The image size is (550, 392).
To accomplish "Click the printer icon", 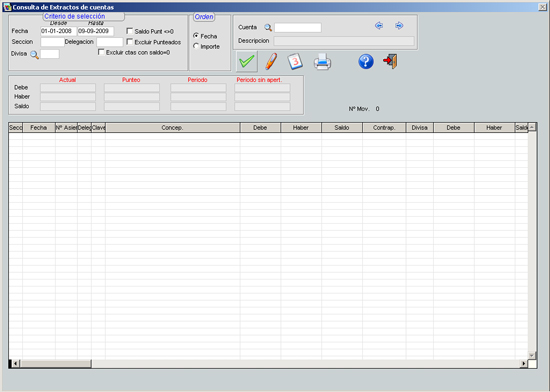I will tap(322, 62).
